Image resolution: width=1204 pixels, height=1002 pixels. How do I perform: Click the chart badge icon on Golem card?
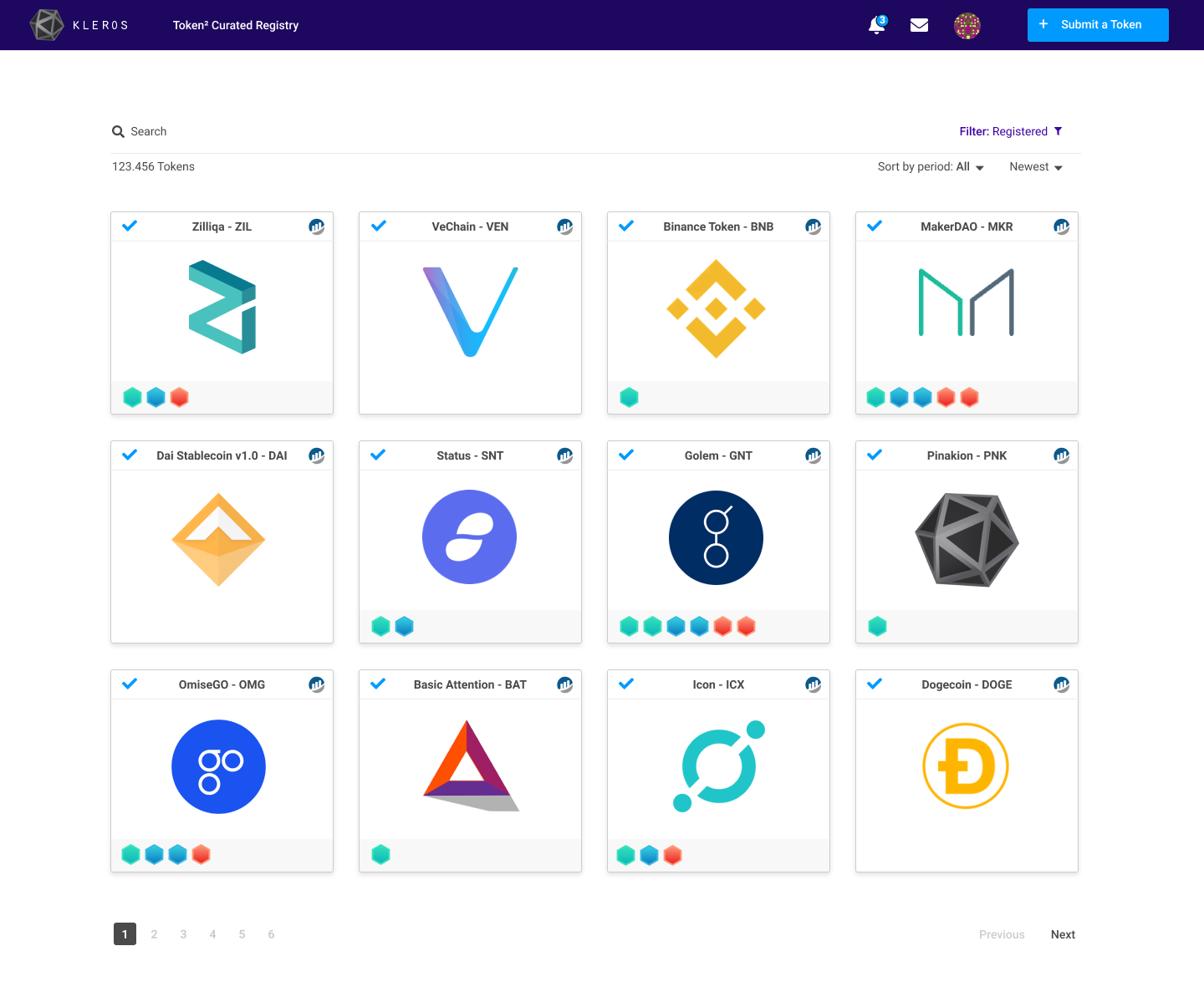(814, 455)
